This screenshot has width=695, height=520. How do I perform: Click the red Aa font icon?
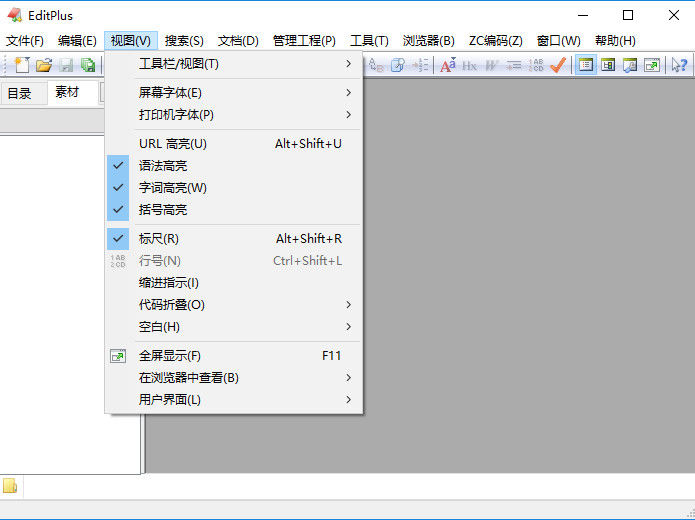click(x=448, y=65)
